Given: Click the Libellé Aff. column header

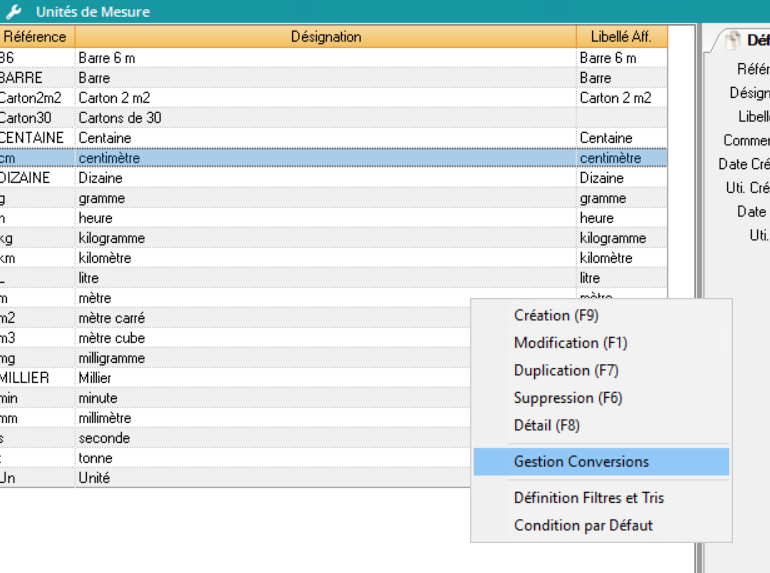Looking at the screenshot, I should pos(620,37).
